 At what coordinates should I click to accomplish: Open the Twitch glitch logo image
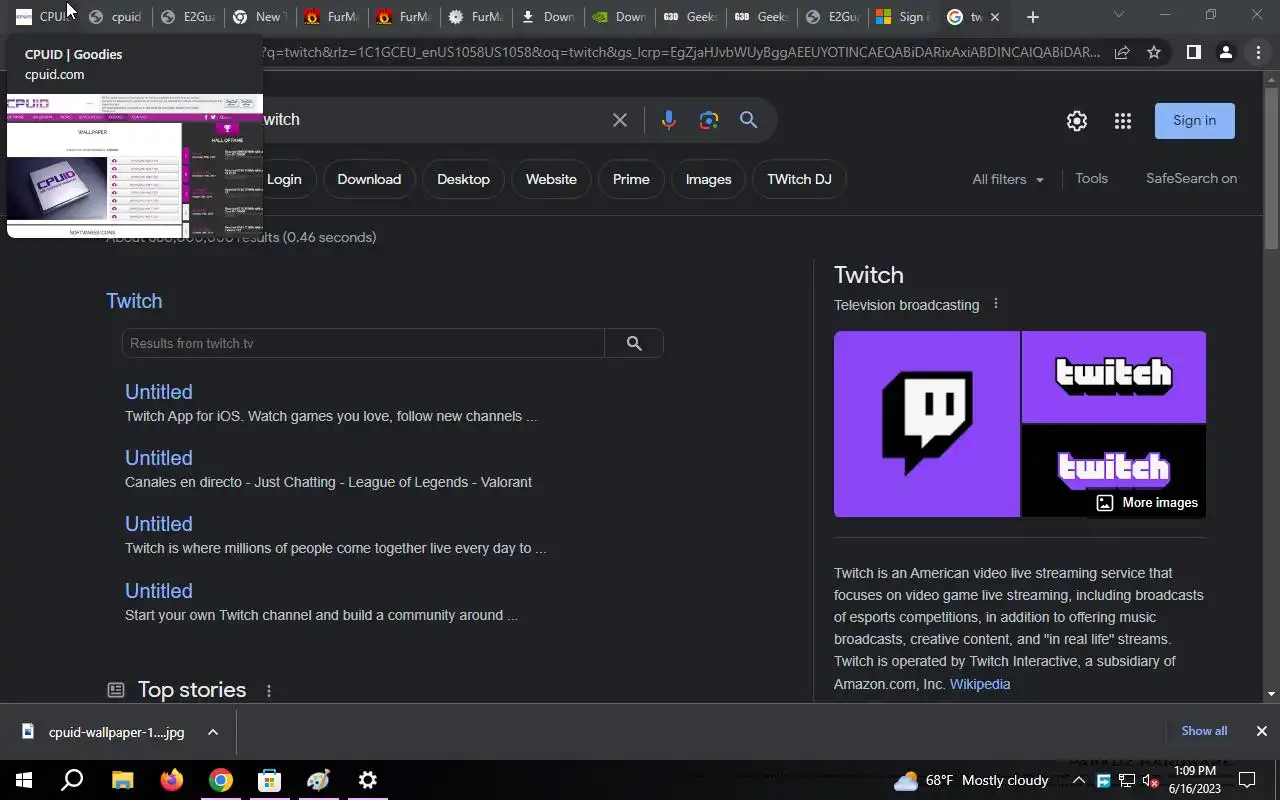(x=927, y=424)
